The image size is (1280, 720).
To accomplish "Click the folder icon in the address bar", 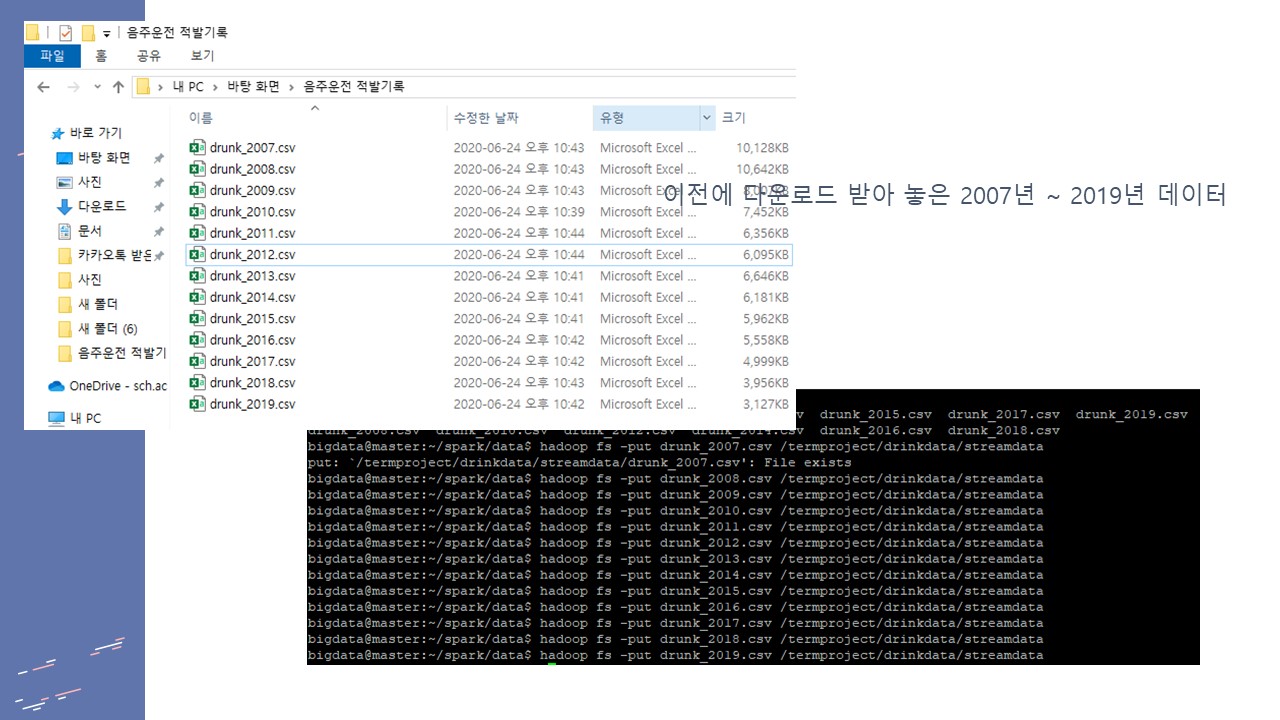I will pyautogui.click(x=143, y=87).
